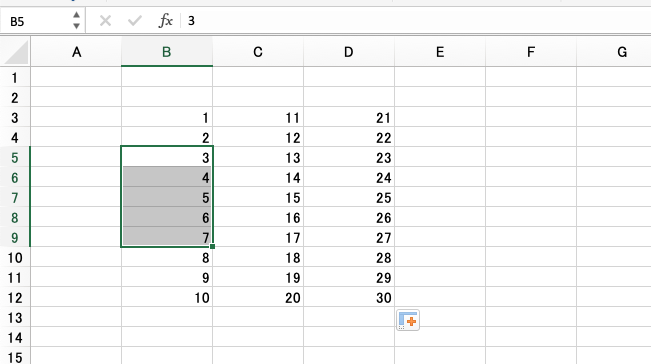Click the confirm checkmark icon in formula bar
The image size is (651, 364).
coord(135,21)
